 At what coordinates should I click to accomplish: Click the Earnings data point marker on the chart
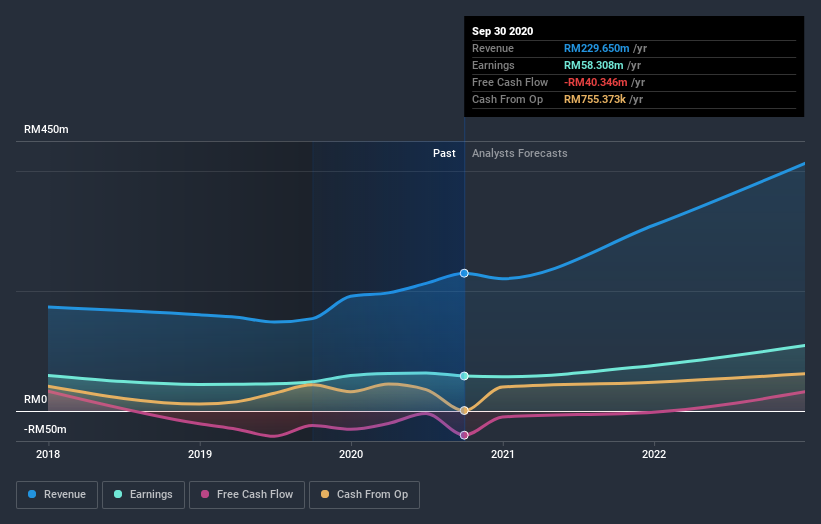tap(464, 376)
